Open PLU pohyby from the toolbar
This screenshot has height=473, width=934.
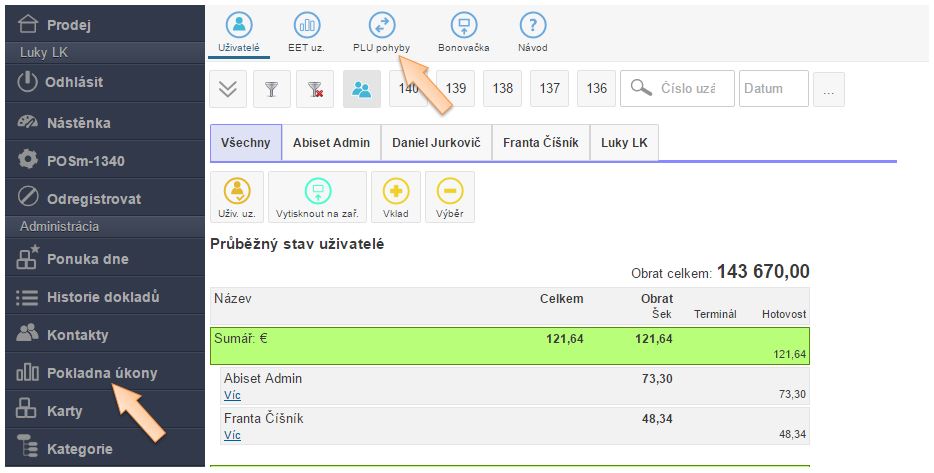(x=381, y=31)
